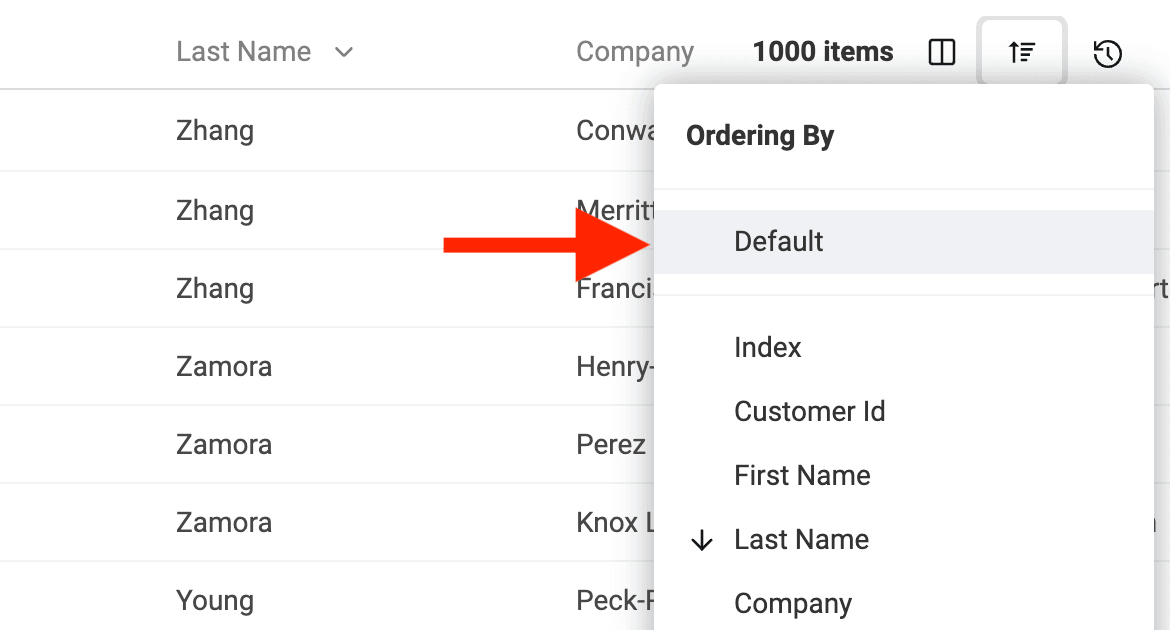Image resolution: width=1170 pixels, height=630 pixels.
Task: Click the Perez company cell
Action: [611, 445]
